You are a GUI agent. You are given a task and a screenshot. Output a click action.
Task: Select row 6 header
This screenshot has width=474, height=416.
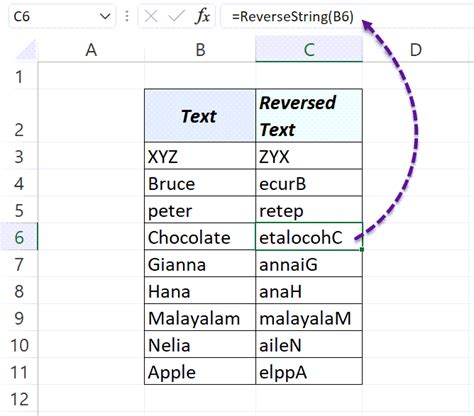tap(19, 237)
